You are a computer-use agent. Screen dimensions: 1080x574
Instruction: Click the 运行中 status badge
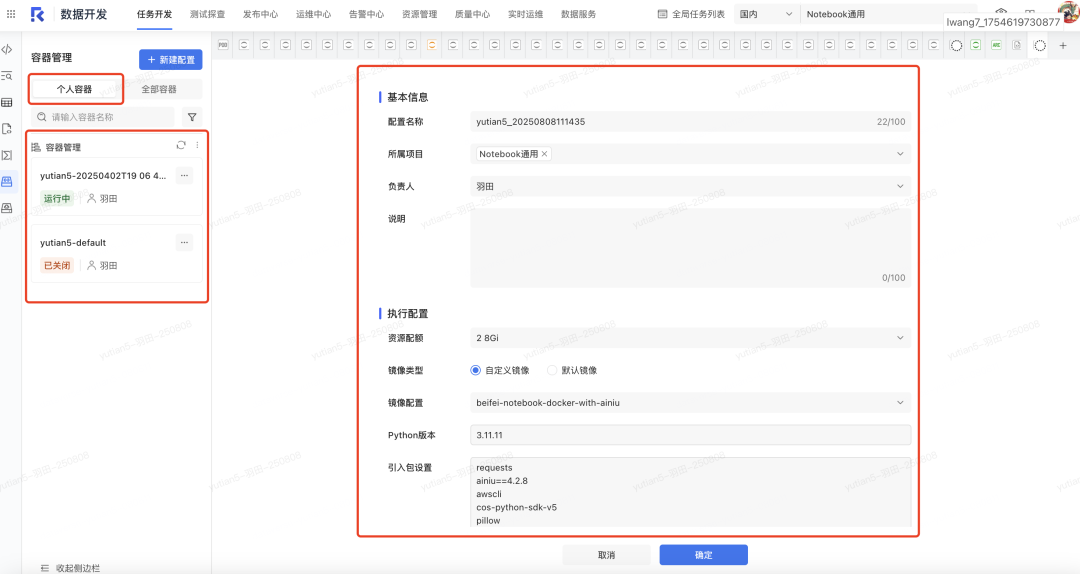pyautogui.click(x=57, y=198)
